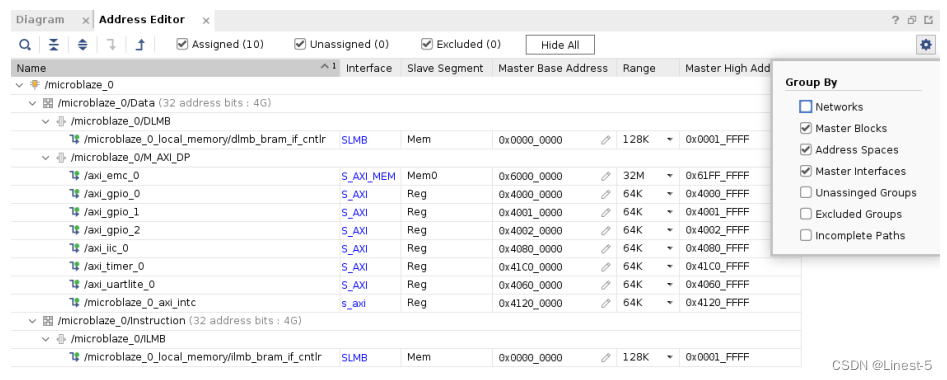
Task: Click pencil icon next to 0x41C0_0000
Action: coord(605,267)
